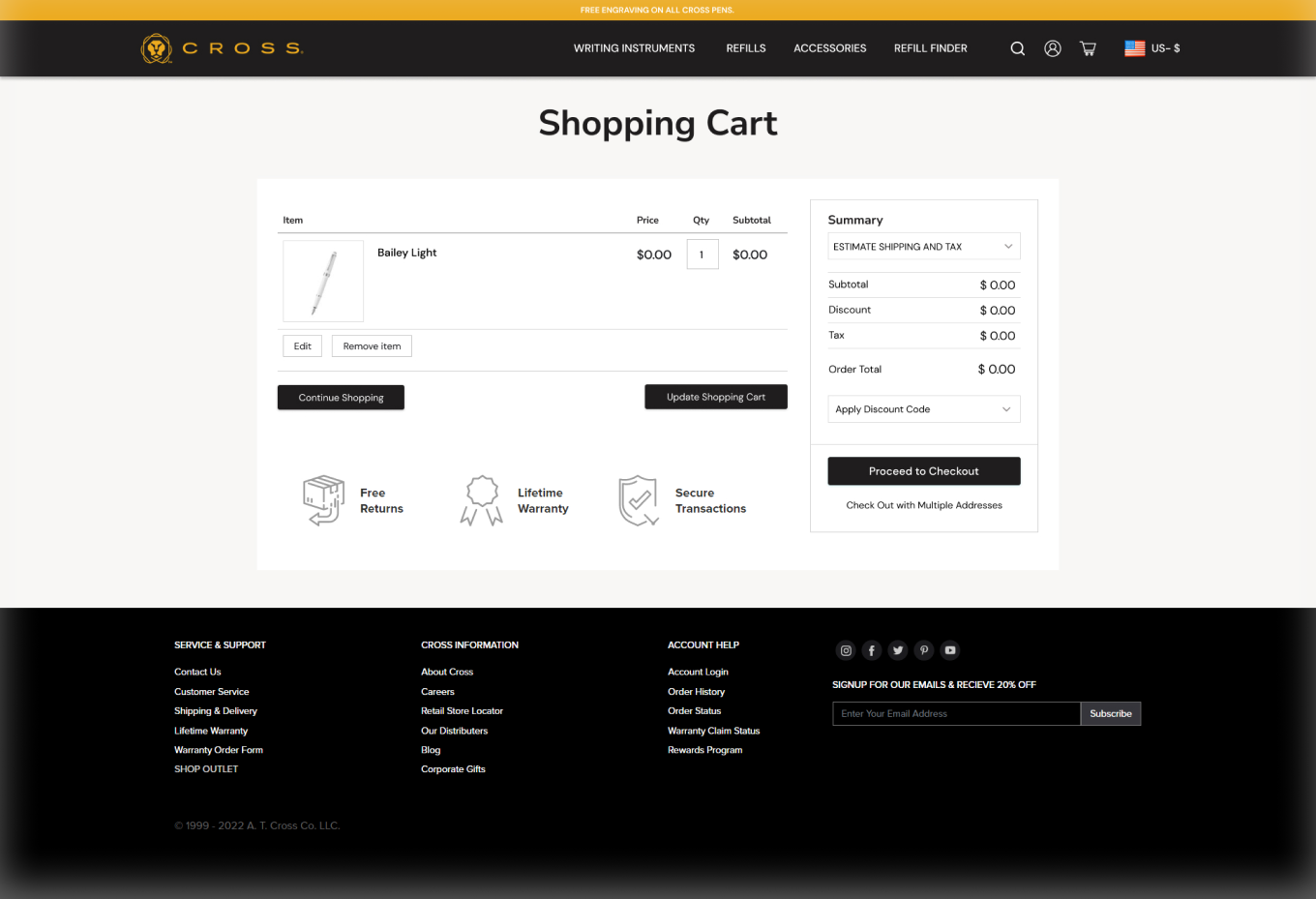1316x899 pixels.
Task: Open the user account icon
Action: pyautogui.click(x=1053, y=48)
